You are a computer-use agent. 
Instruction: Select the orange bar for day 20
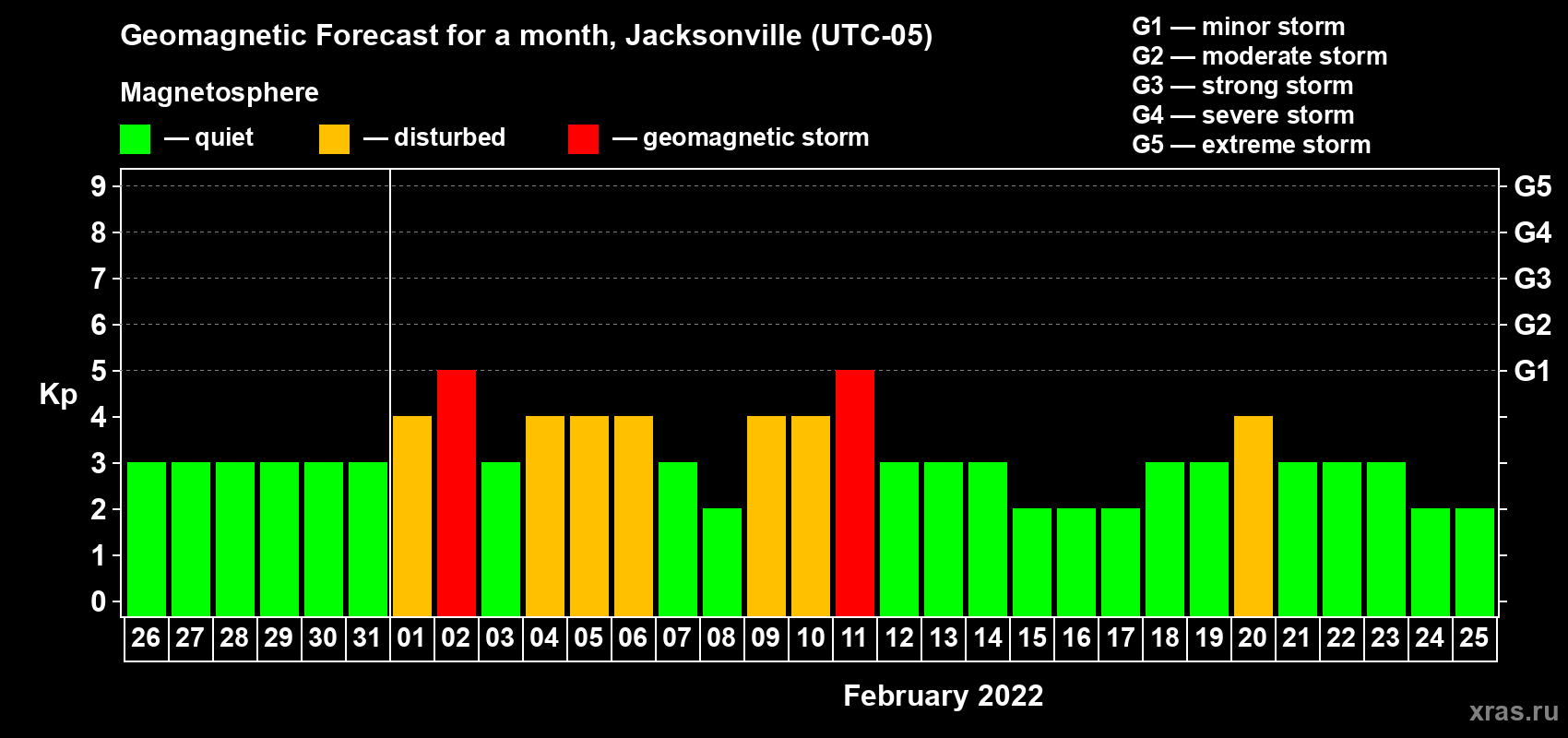[x=1253, y=516]
